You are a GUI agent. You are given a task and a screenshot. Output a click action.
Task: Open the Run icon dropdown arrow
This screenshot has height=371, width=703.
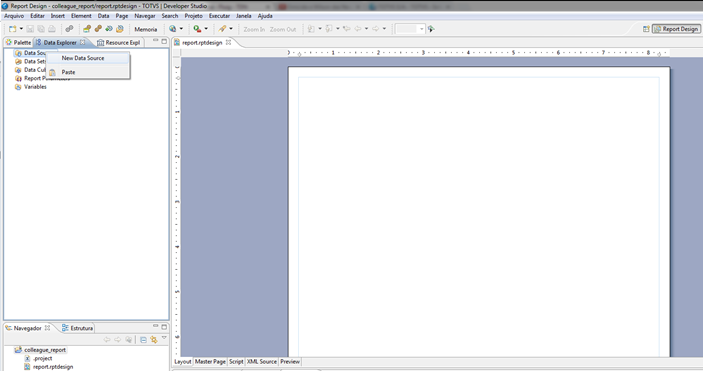(206, 29)
